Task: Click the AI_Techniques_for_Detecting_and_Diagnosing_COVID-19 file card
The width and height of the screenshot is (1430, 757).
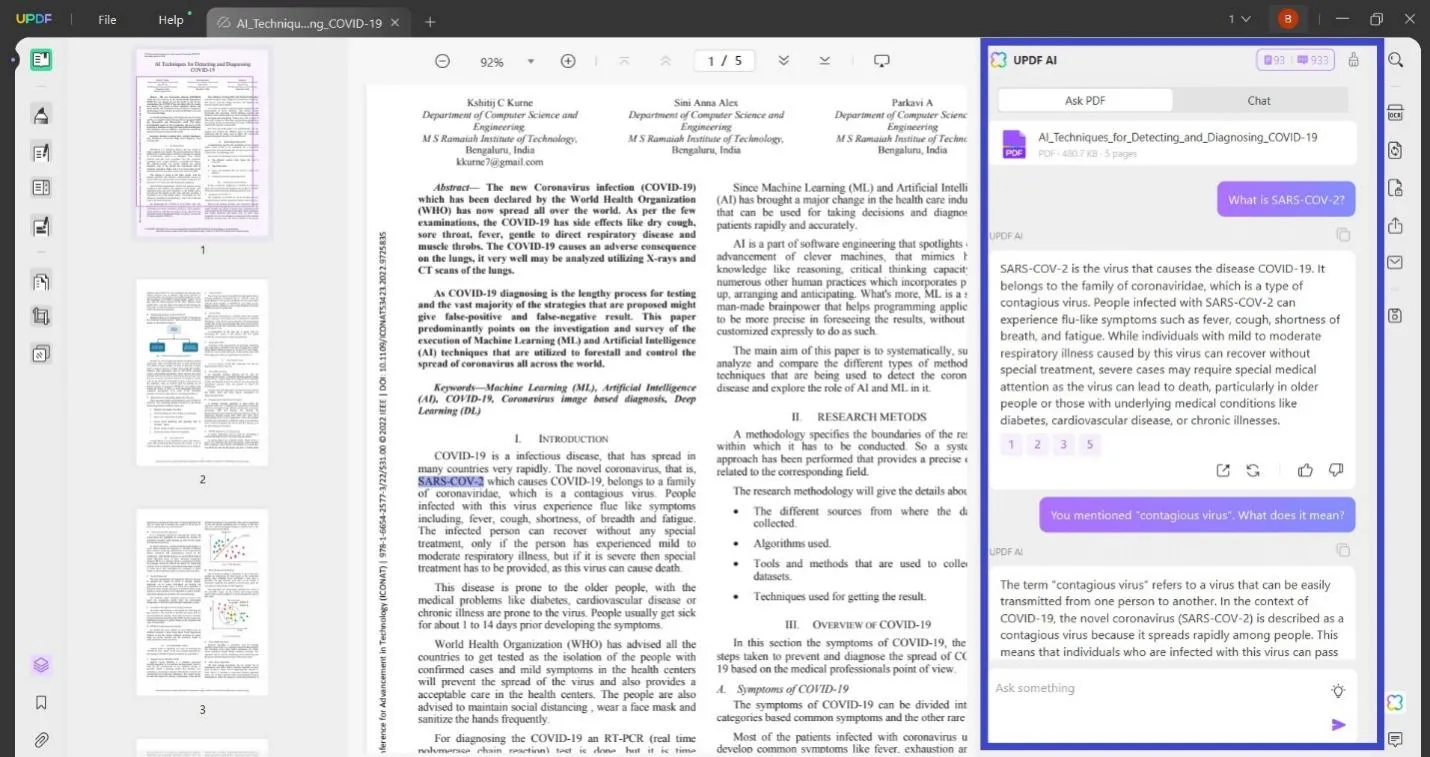Action: pos(1173,144)
